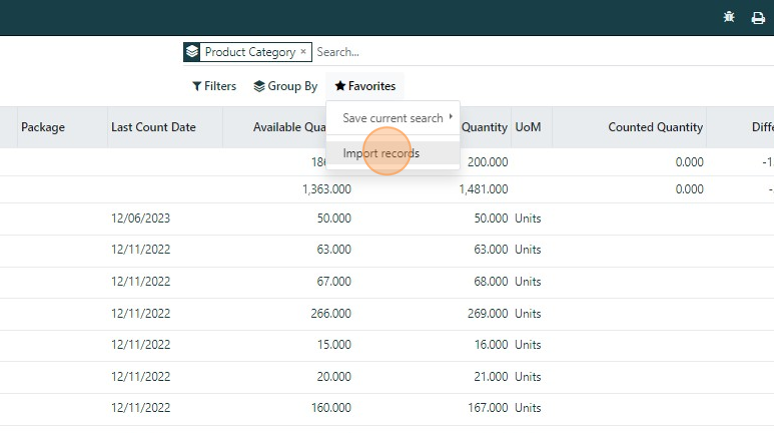Select Import records menu item

[381, 154]
